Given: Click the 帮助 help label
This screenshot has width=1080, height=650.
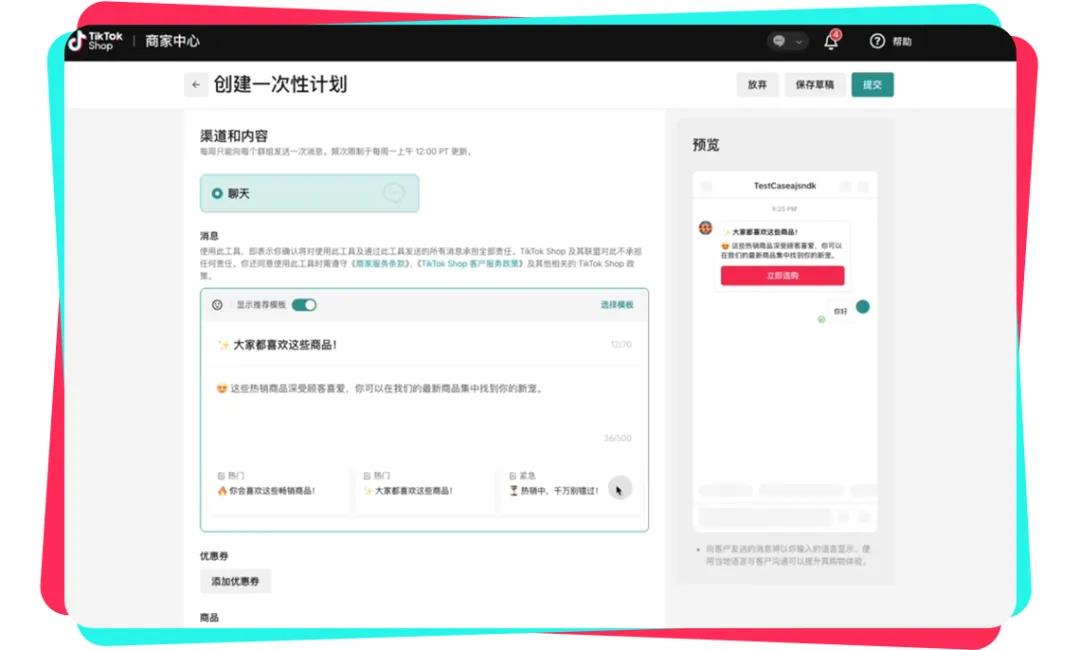Looking at the screenshot, I should click(902, 42).
